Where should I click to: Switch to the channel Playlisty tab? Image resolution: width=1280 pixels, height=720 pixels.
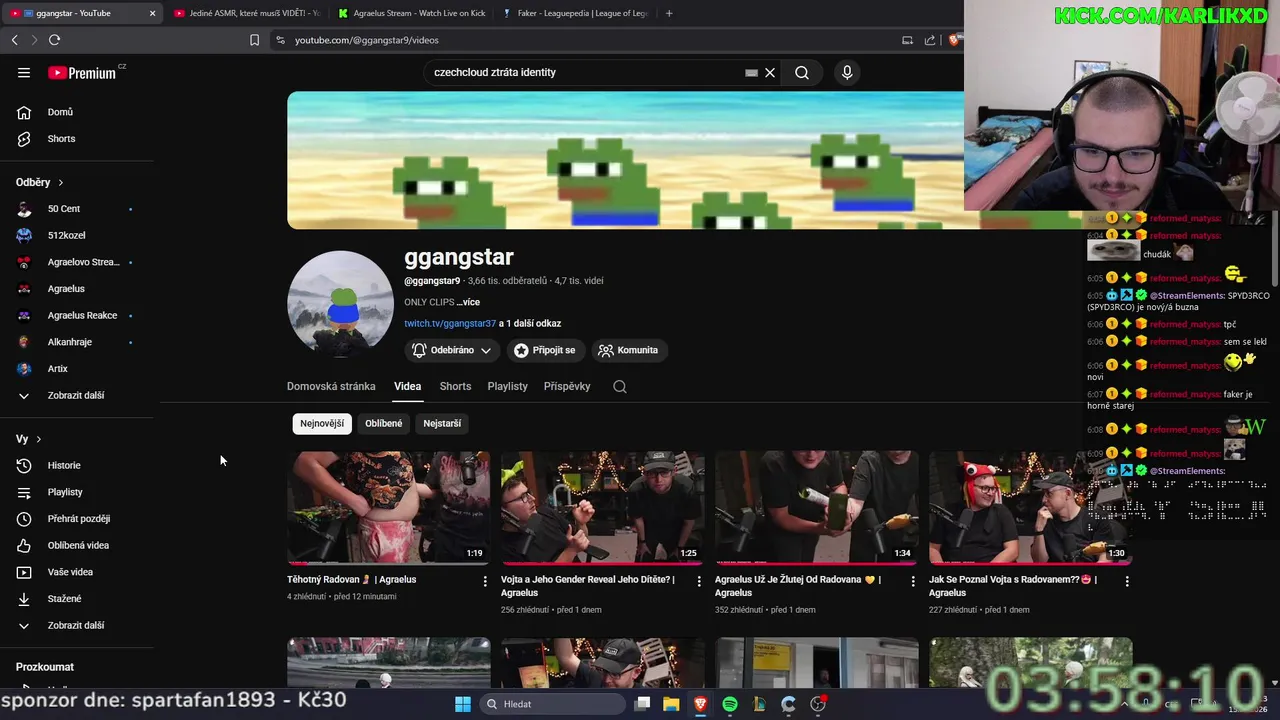[x=507, y=386]
